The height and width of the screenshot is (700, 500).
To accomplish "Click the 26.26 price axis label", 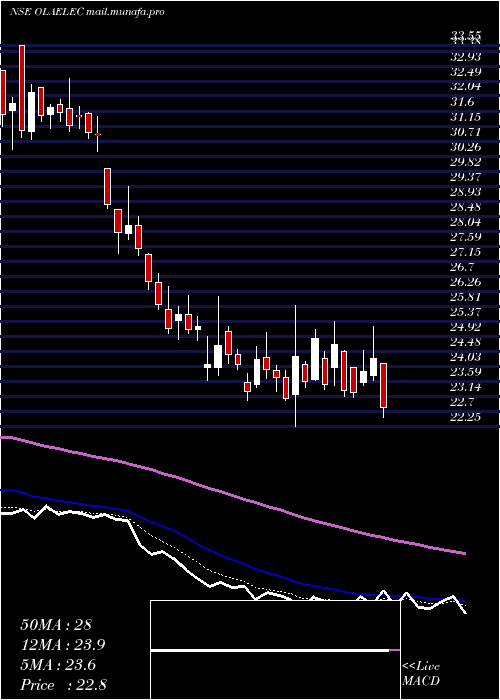I will coord(466,283).
